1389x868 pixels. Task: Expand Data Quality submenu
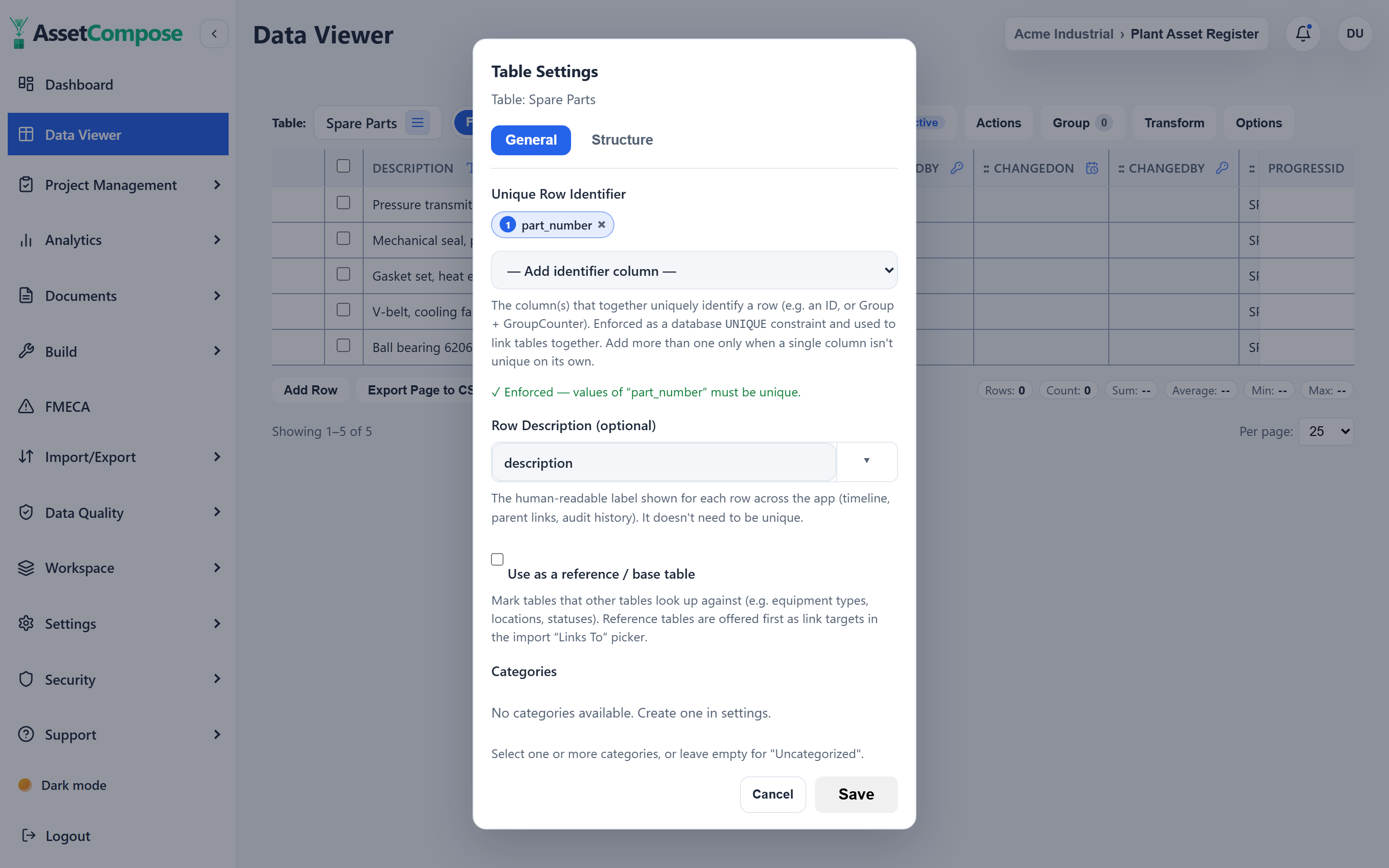point(217,512)
